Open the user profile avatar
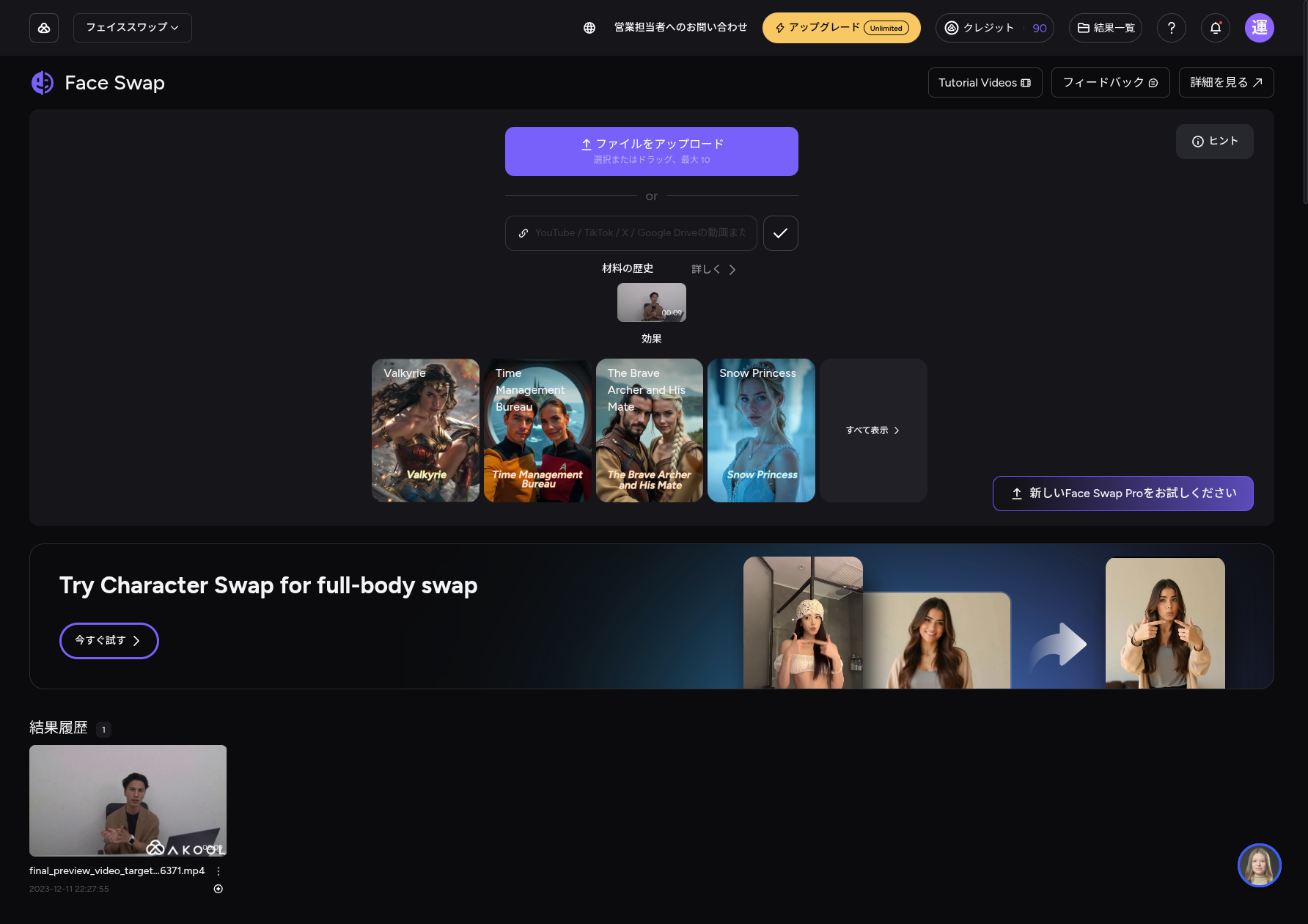This screenshot has height=924, width=1308. (x=1259, y=28)
